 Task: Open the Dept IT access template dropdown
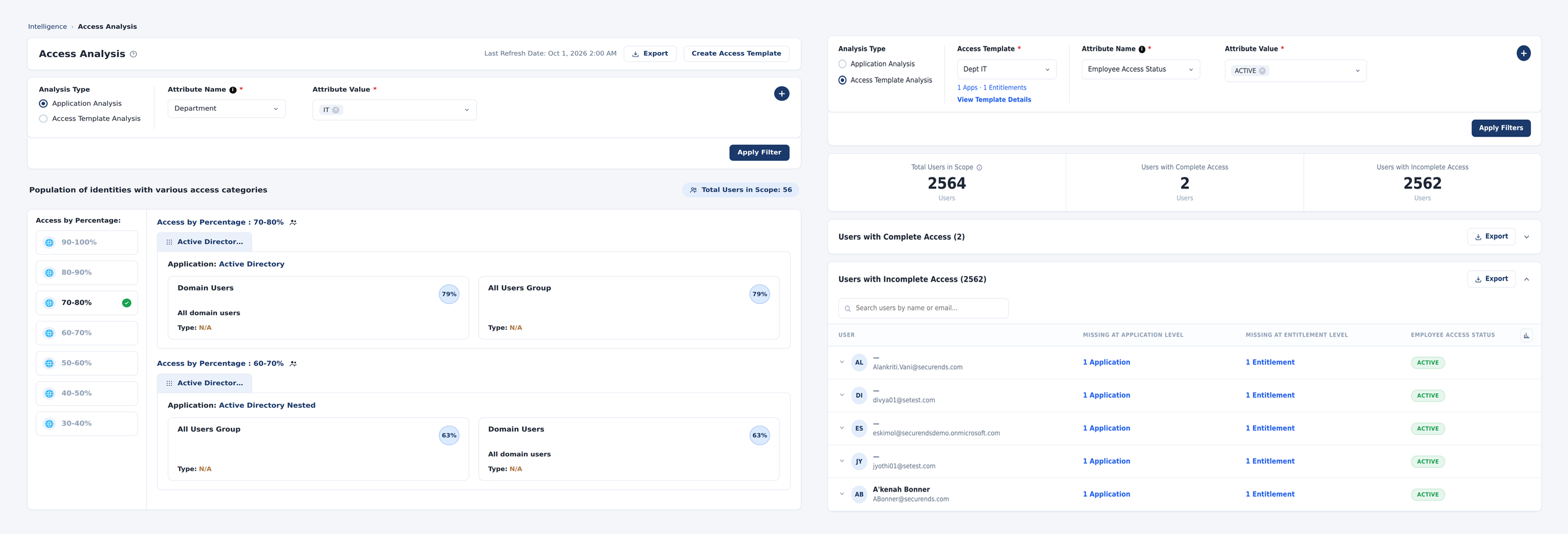tap(1007, 70)
